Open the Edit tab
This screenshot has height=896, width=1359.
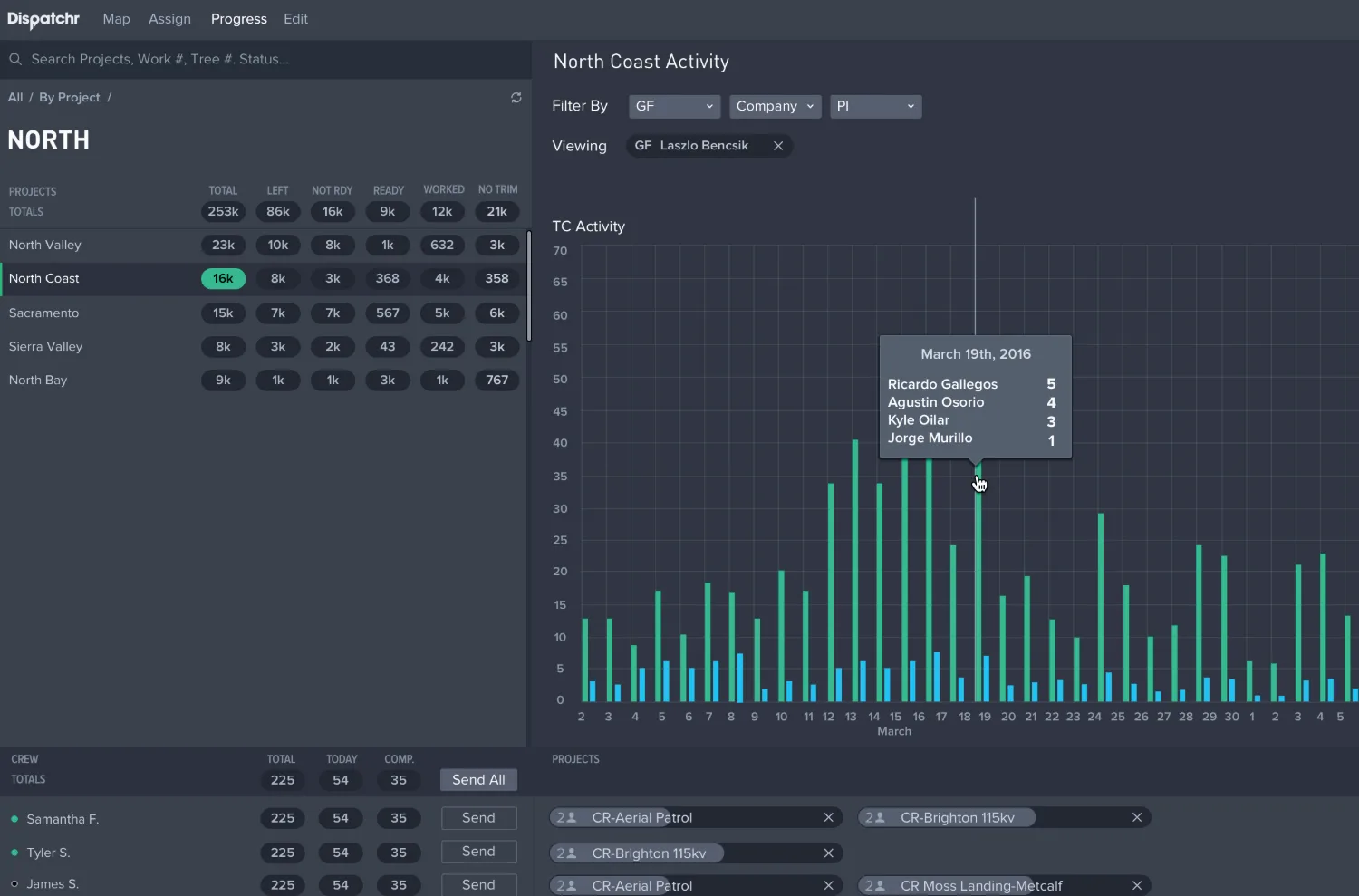(x=295, y=19)
